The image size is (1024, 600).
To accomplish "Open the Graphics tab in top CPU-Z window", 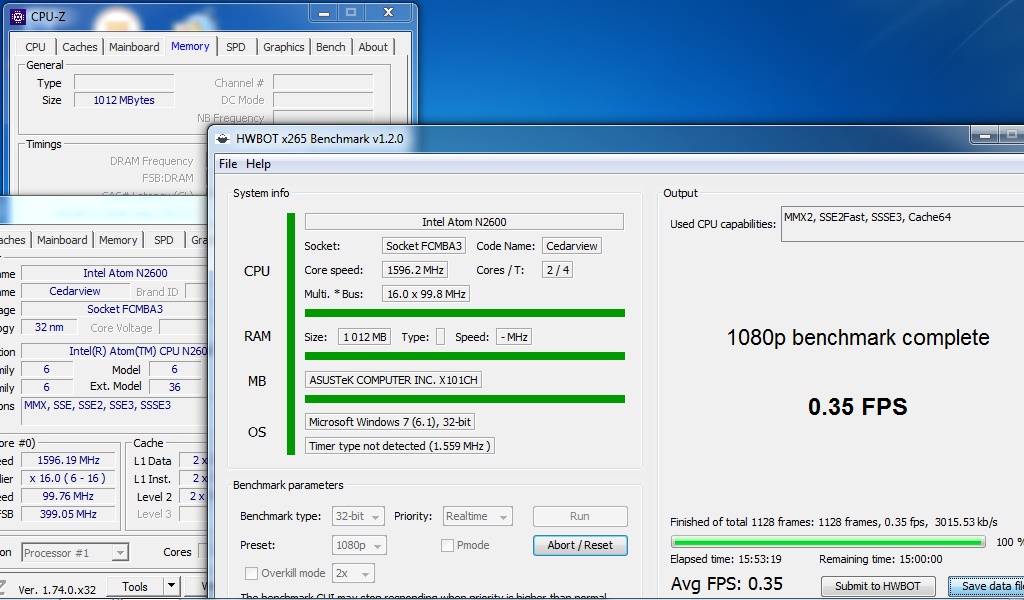I will click(x=283, y=47).
